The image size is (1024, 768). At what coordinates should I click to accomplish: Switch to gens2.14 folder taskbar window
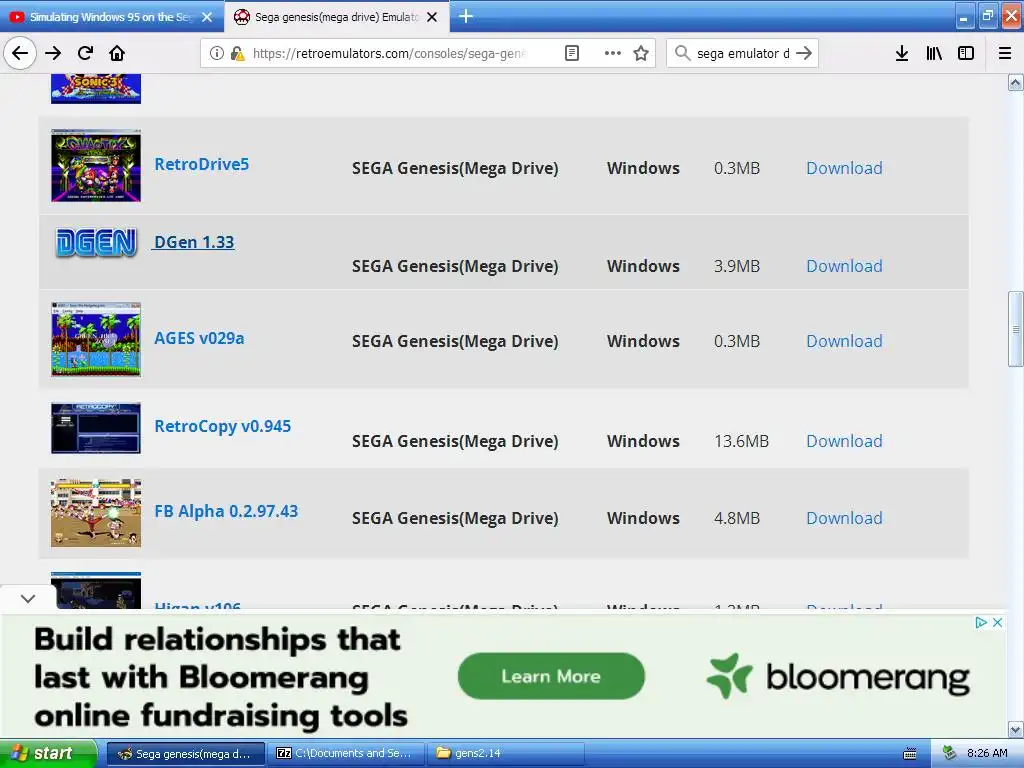506,754
